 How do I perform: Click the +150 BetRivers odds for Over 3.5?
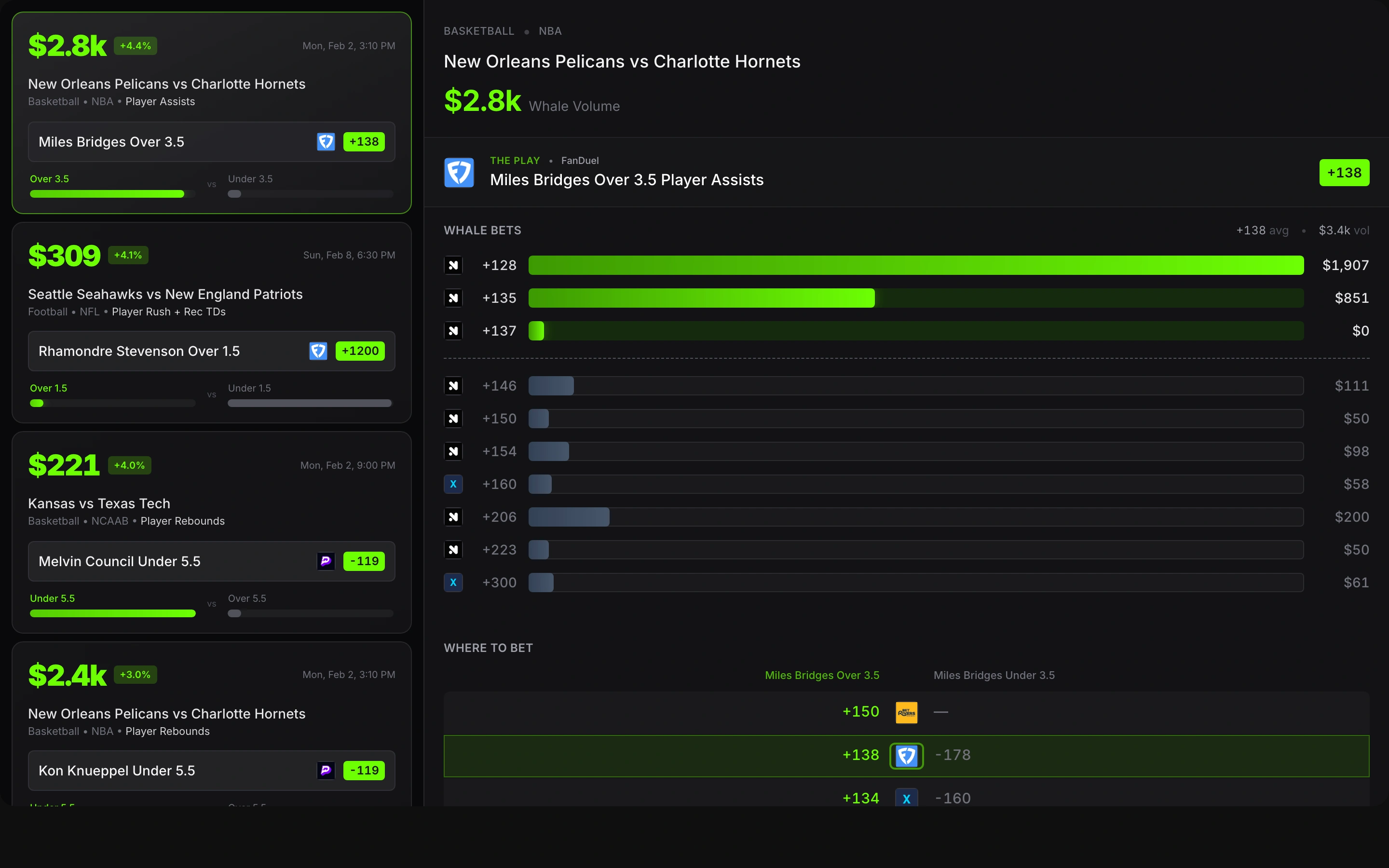(860, 712)
